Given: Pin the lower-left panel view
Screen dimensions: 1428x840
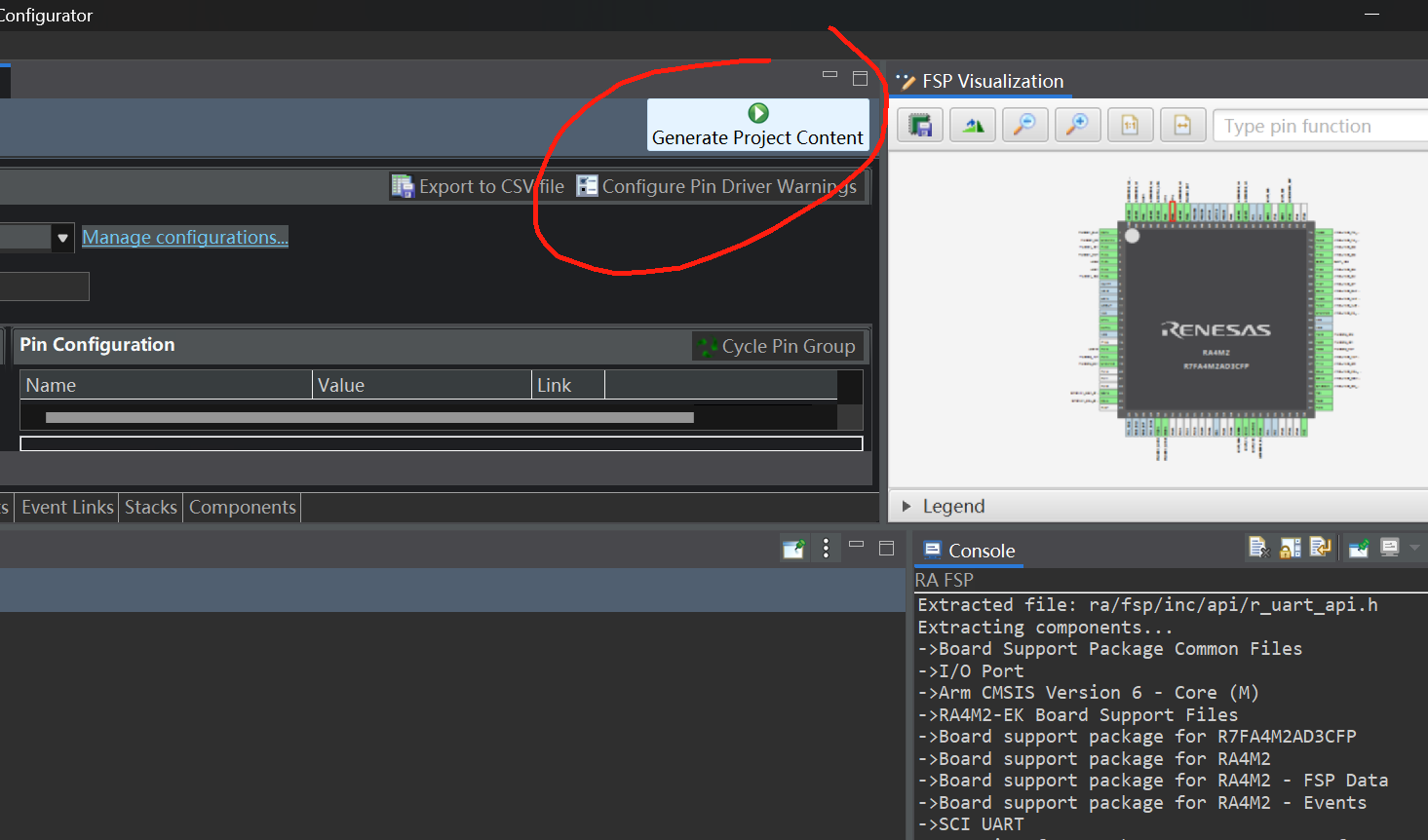Looking at the screenshot, I should 793,549.
